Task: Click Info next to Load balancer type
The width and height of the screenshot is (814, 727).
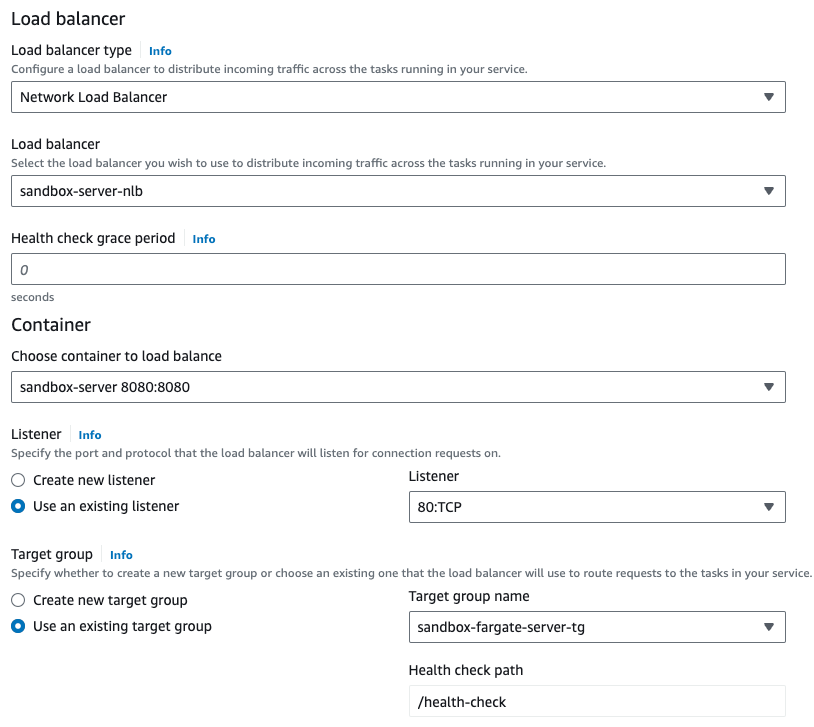Action: pos(160,50)
